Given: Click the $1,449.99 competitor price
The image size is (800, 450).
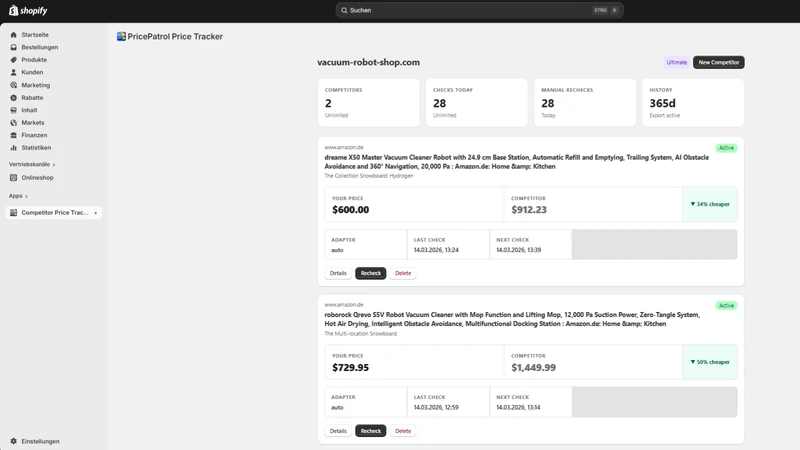Looking at the screenshot, I should (x=534, y=367).
